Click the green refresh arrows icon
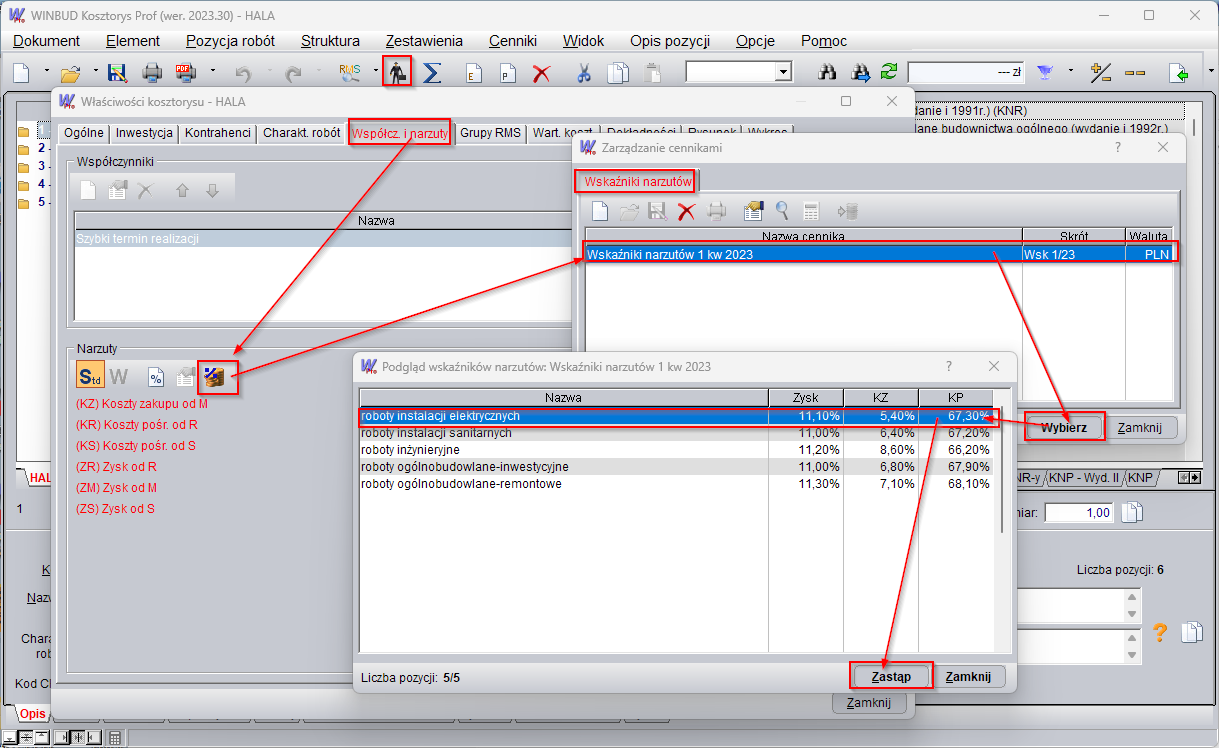Image resolution: width=1219 pixels, height=748 pixels. click(888, 73)
